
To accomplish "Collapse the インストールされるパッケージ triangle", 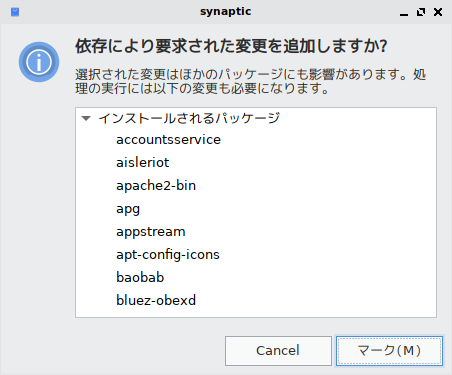I will [x=86, y=118].
